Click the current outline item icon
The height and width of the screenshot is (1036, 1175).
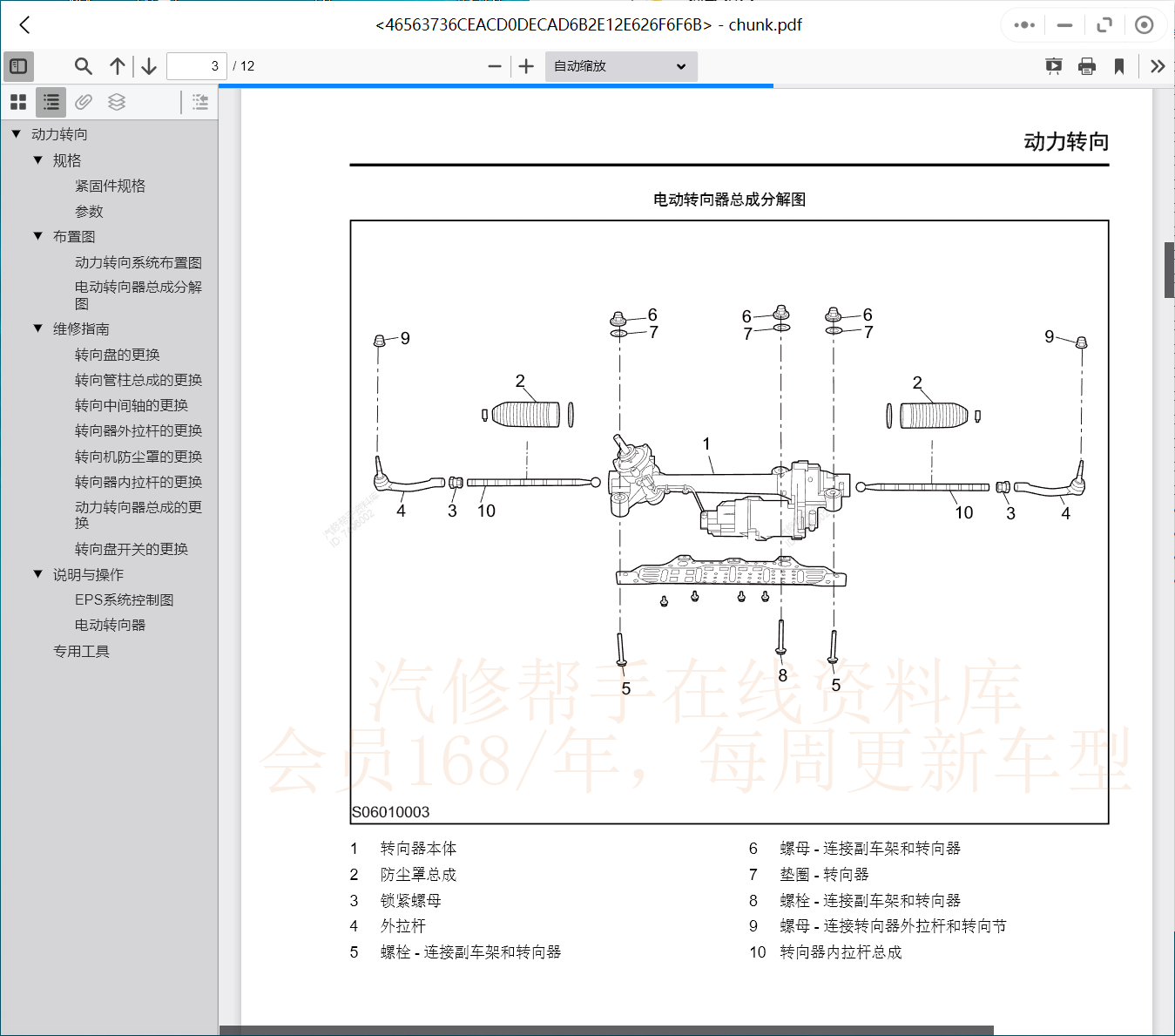coord(199,102)
